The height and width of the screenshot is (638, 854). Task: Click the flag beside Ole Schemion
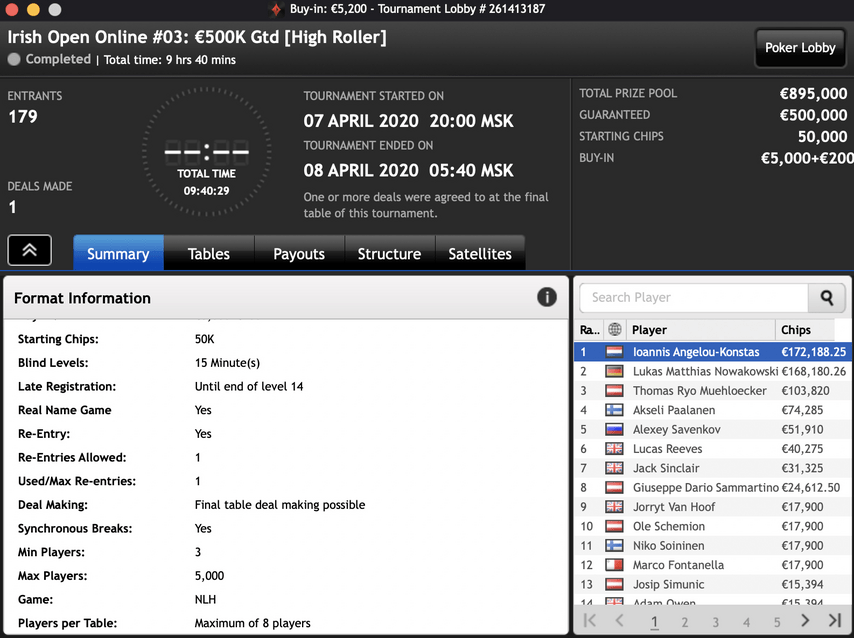click(x=614, y=526)
